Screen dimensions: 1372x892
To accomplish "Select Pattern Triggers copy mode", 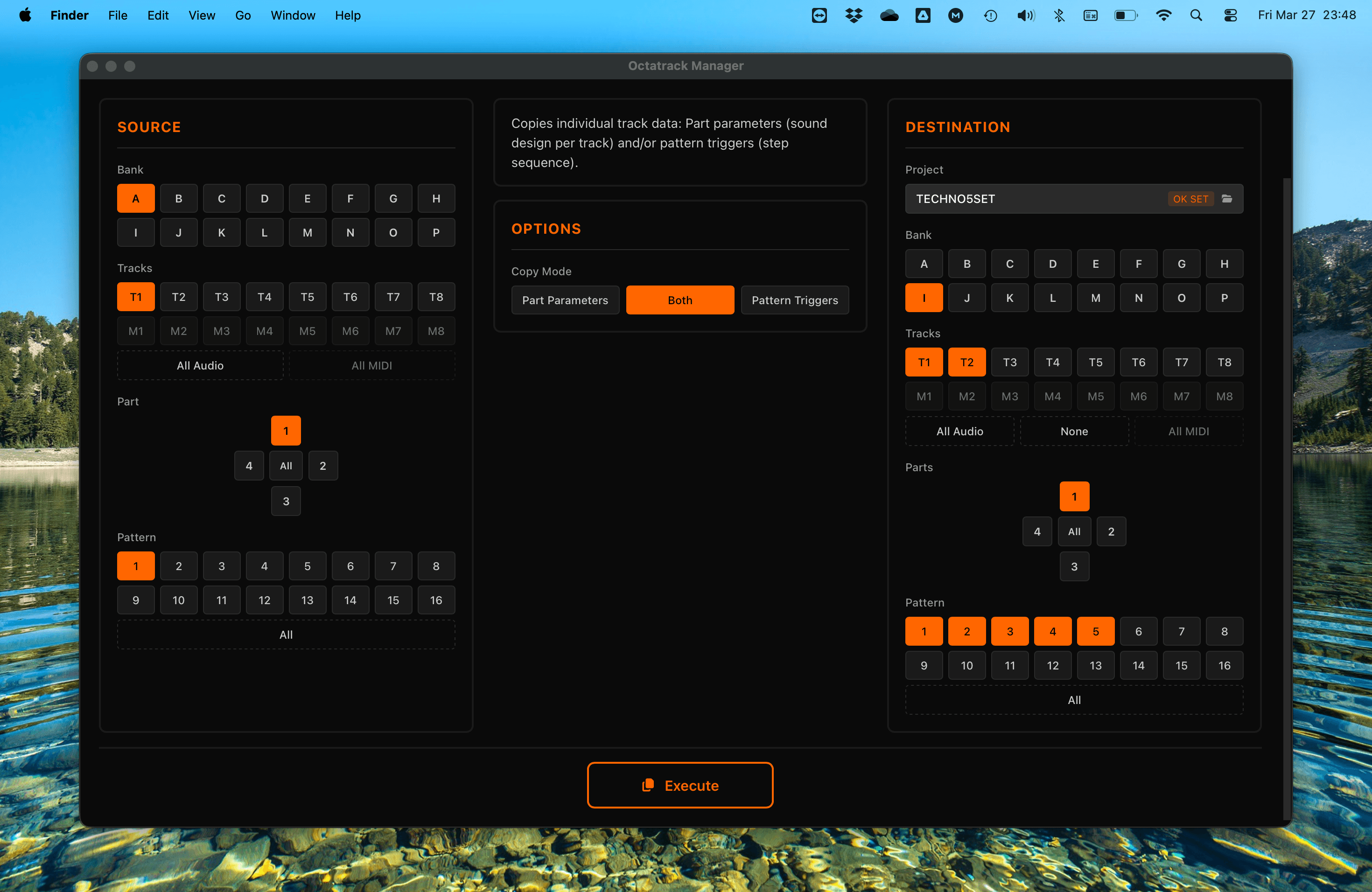I will coord(794,300).
